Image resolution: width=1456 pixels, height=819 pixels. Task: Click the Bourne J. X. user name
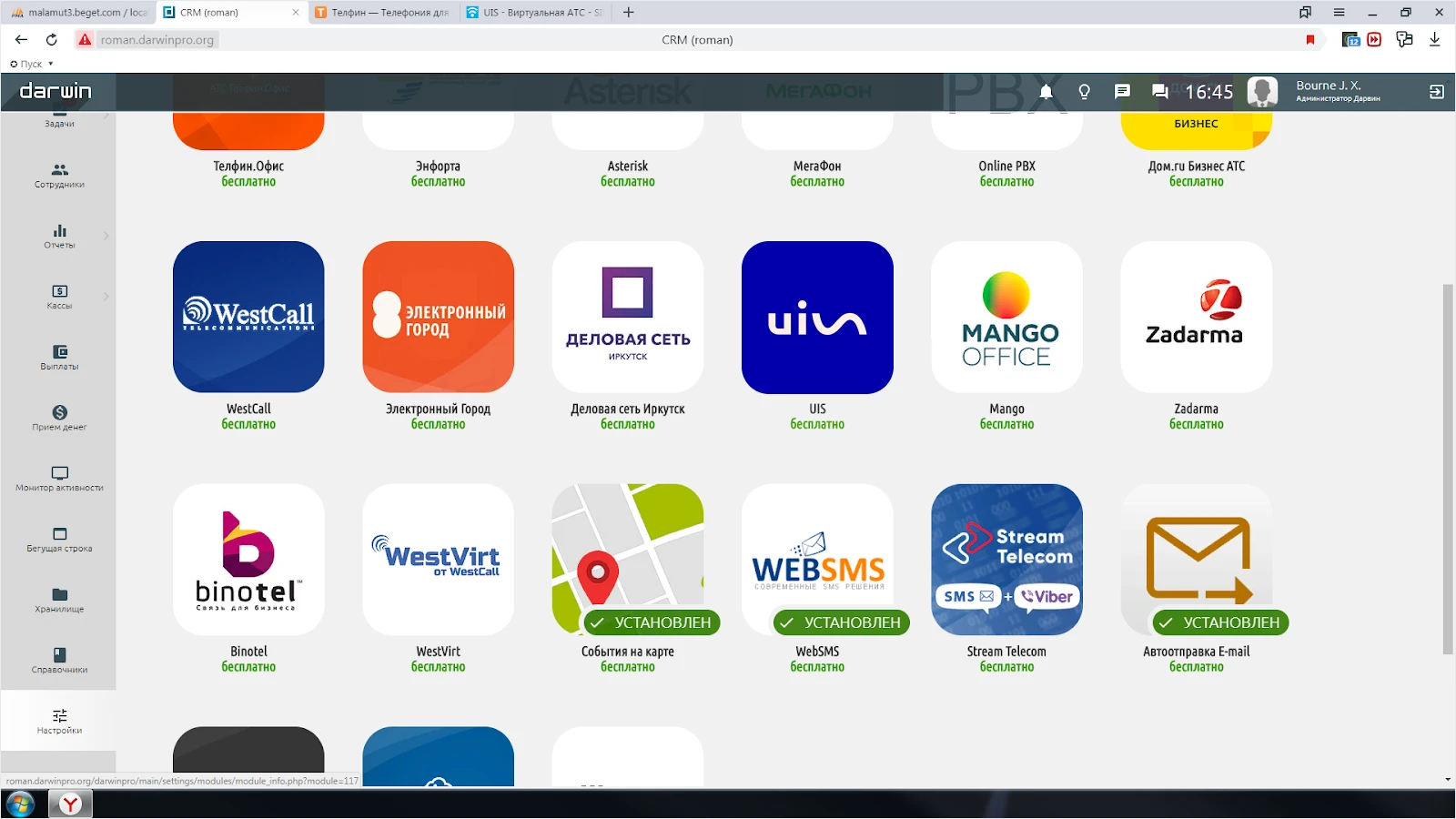1329,86
